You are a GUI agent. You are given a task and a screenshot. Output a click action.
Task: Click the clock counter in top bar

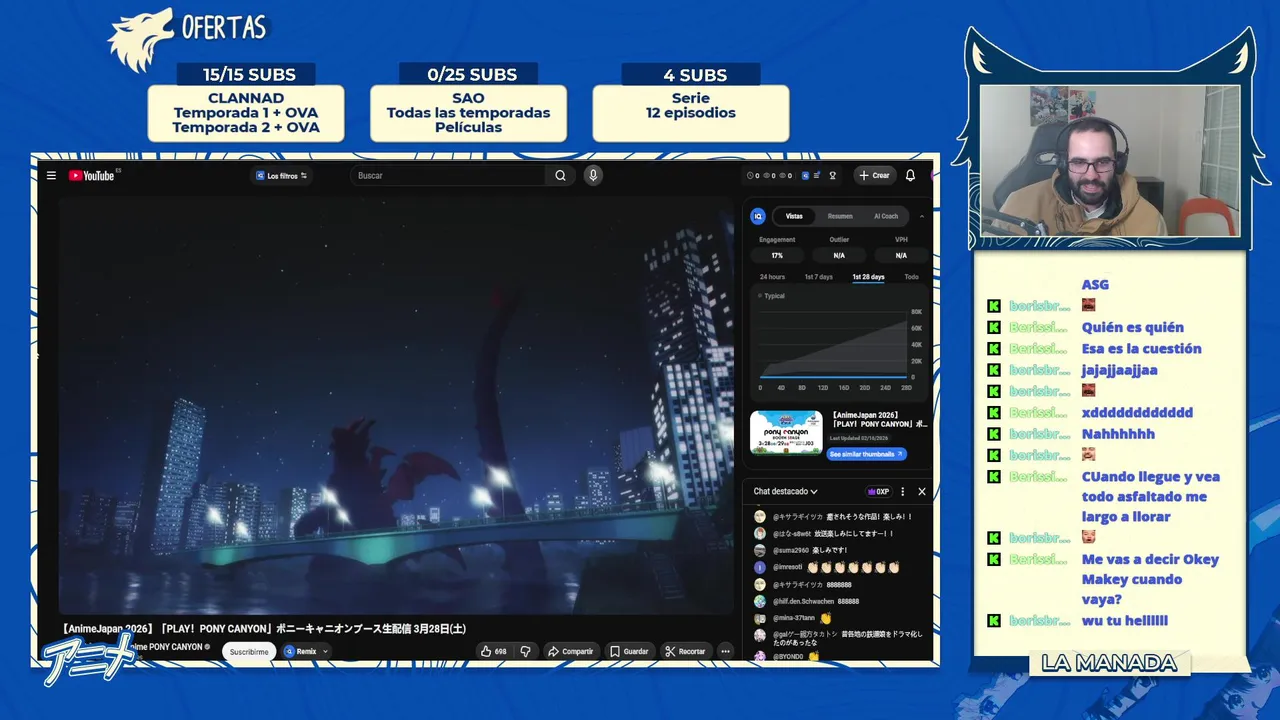(753, 175)
